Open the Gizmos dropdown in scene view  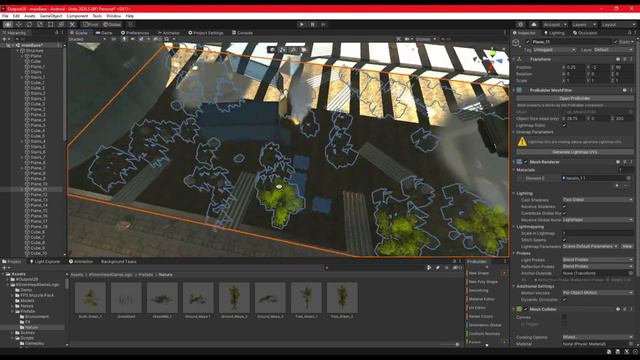point(426,39)
